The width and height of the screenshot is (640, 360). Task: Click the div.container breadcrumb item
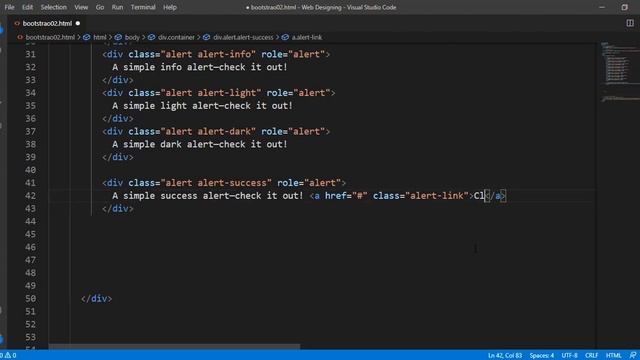[x=176, y=37]
